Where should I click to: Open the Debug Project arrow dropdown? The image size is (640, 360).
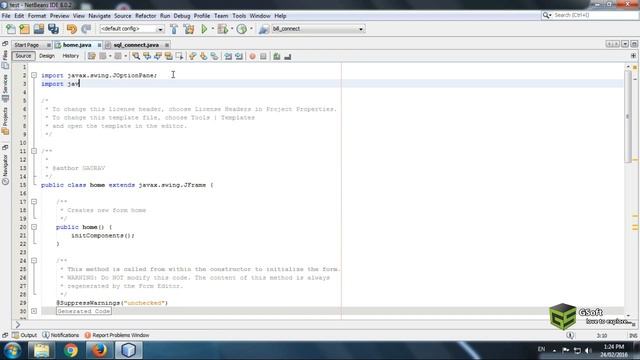click(232, 29)
